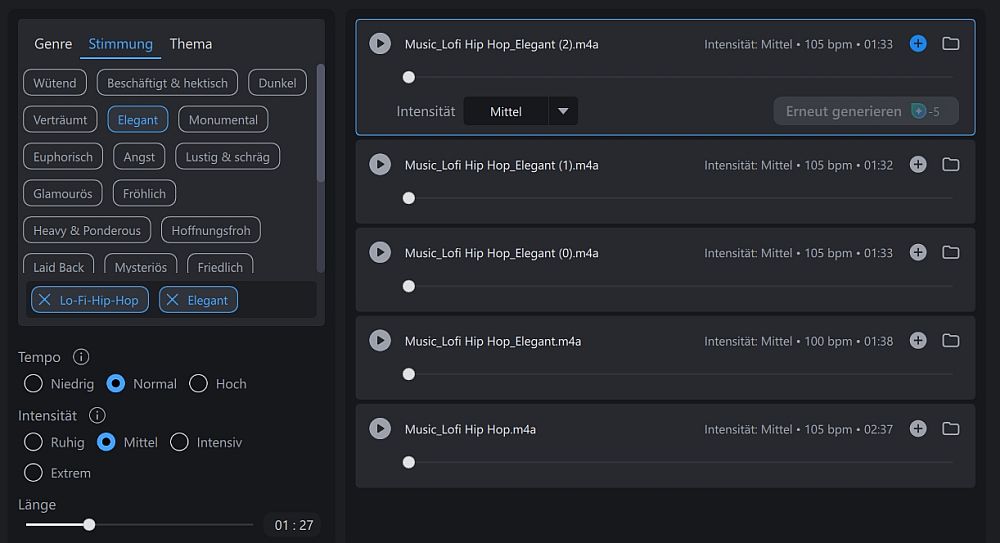Remove the Elegant selected tag
This screenshot has width=1000, height=543.
[x=172, y=300]
